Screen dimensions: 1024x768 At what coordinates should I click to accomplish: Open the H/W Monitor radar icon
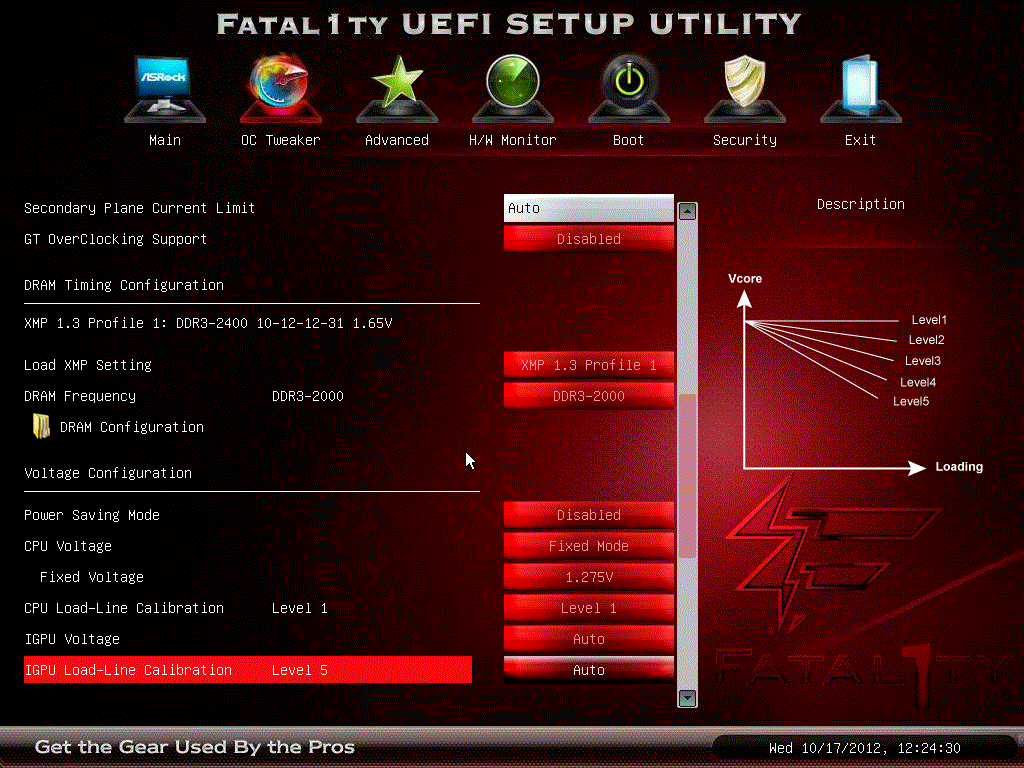pyautogui.click(x=513, y=88)
